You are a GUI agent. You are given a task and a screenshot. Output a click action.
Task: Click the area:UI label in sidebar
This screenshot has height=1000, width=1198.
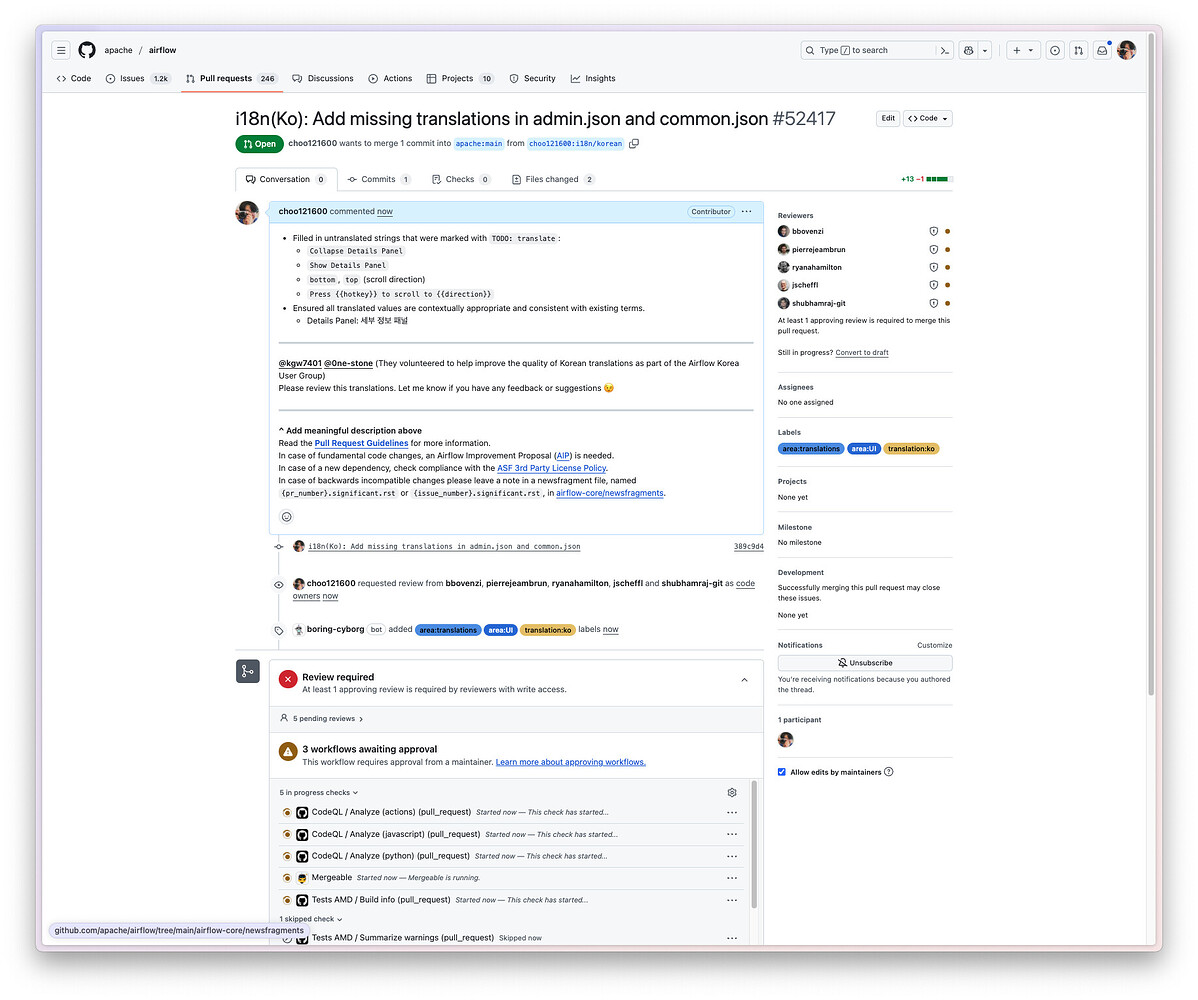[x=864, y=449]
